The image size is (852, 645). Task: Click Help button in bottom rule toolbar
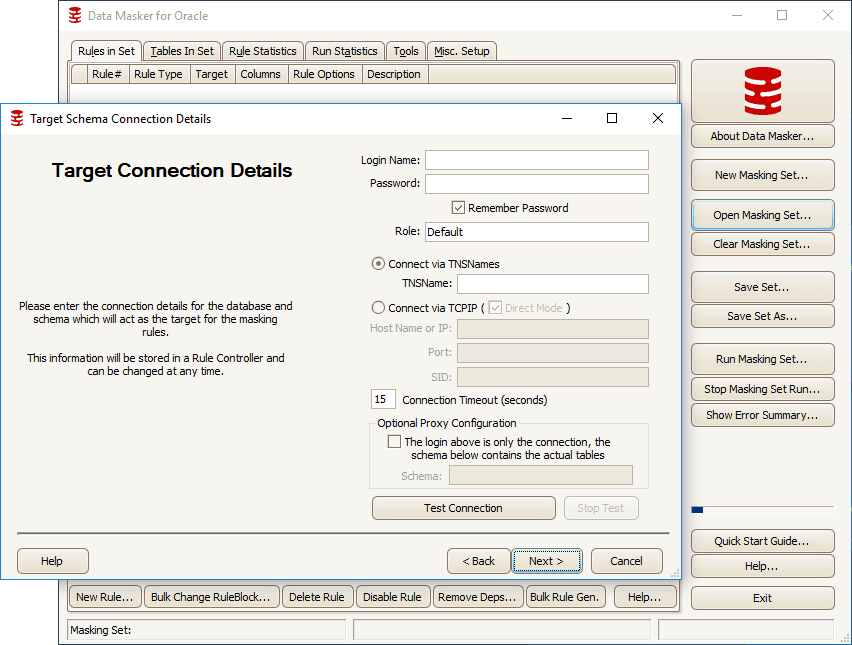point(645,597)
